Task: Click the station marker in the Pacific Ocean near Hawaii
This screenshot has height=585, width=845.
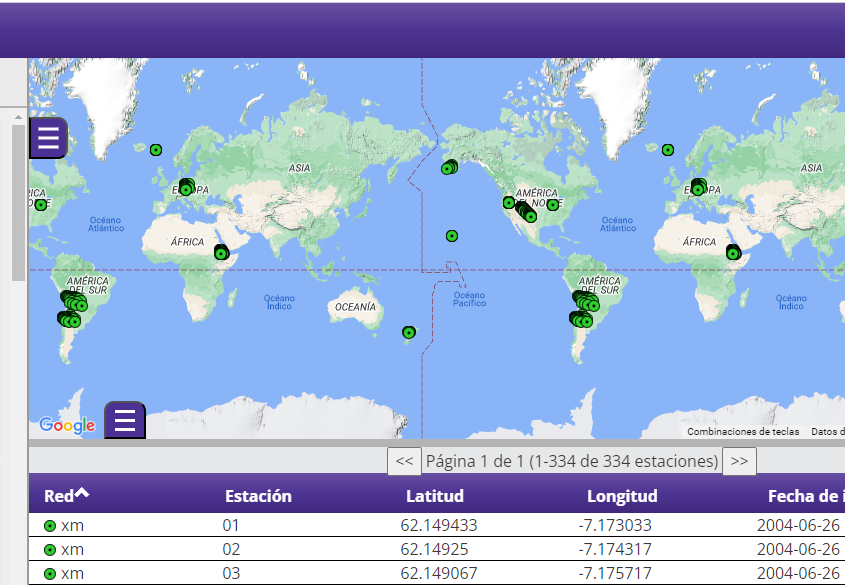Action: (x=452, y=236)
